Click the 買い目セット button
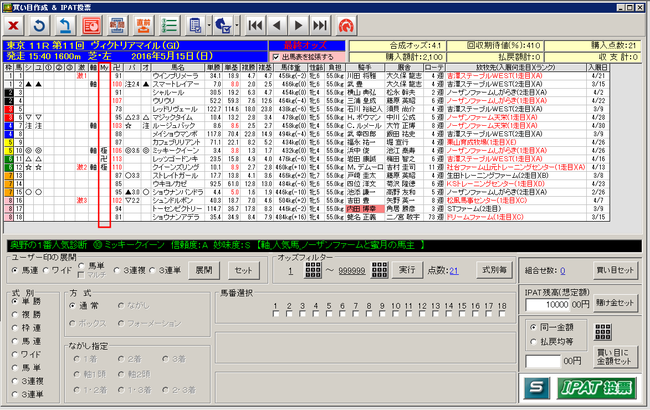Screen dimensions: 650x410 [615, 270]
